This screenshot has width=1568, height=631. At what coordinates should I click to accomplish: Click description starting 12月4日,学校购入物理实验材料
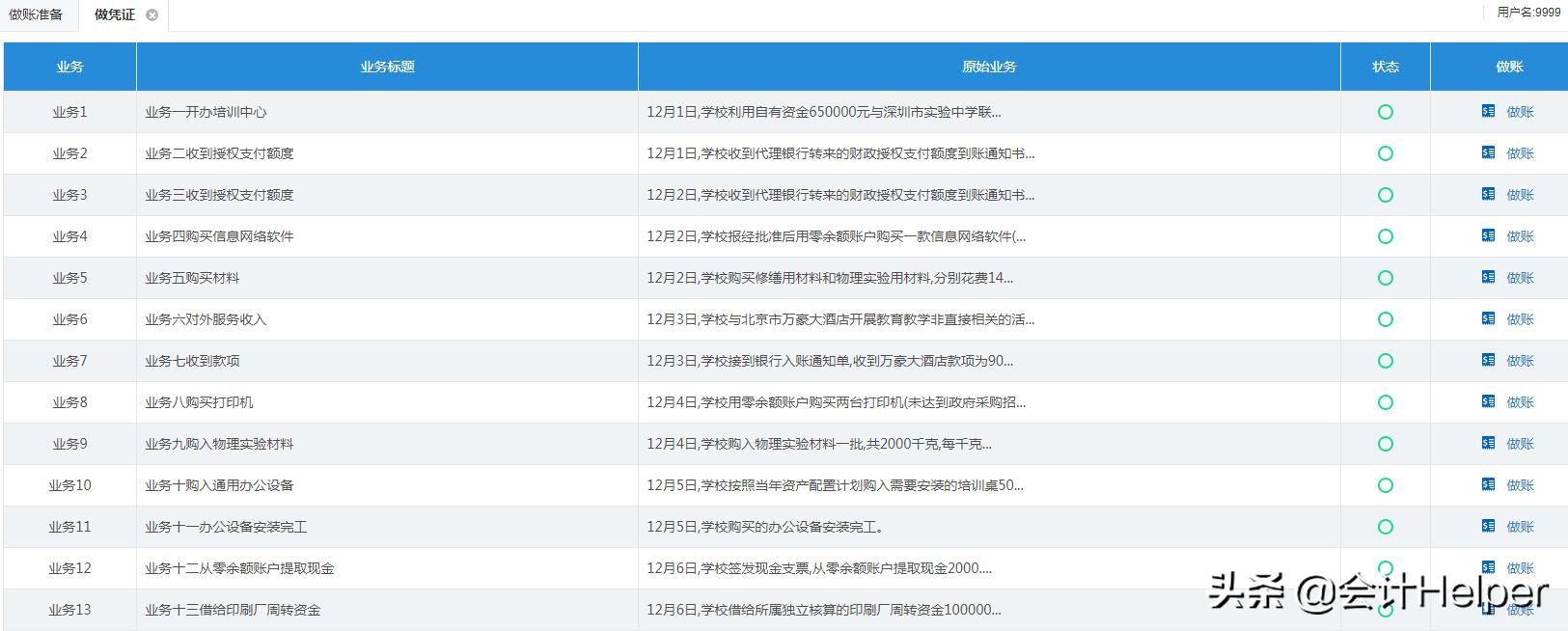pyautogui.click(x=819, y=444)
